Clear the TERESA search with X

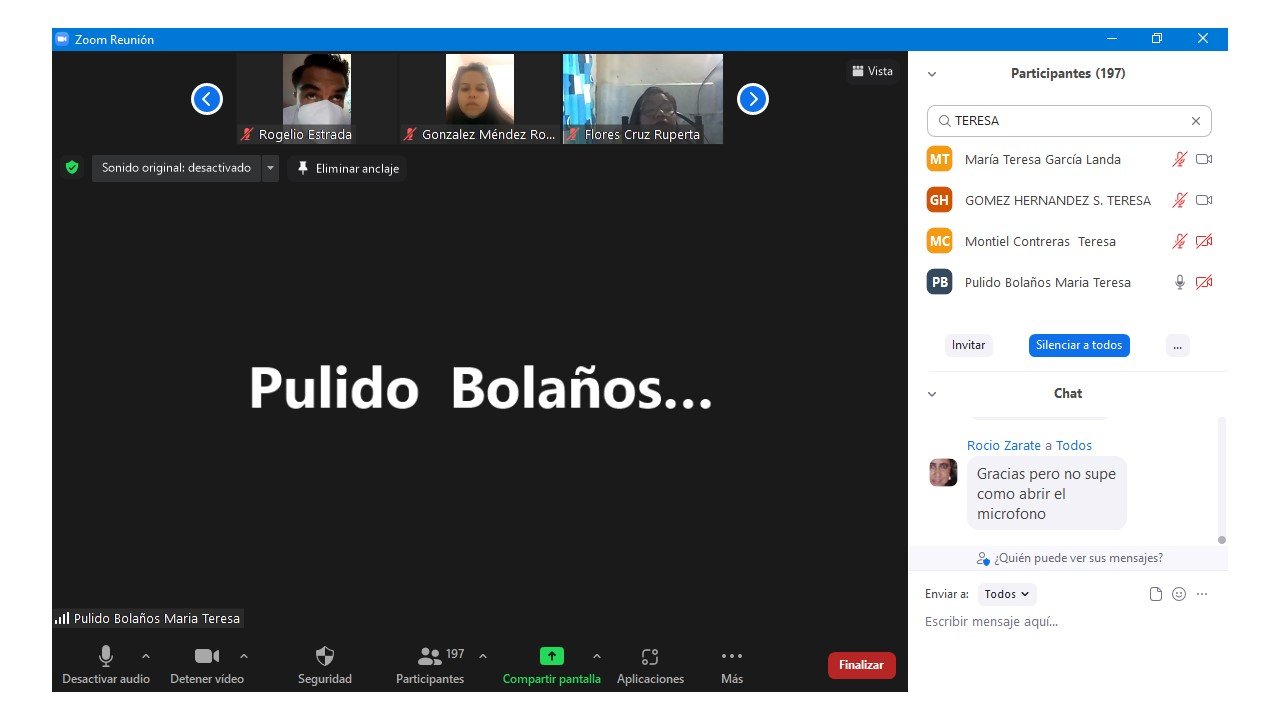(1195, 121)
